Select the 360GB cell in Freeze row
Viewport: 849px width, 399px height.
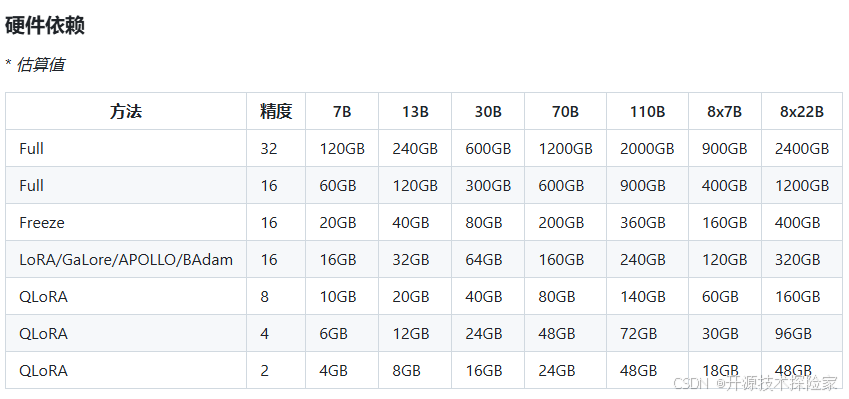tap(643, 223)
